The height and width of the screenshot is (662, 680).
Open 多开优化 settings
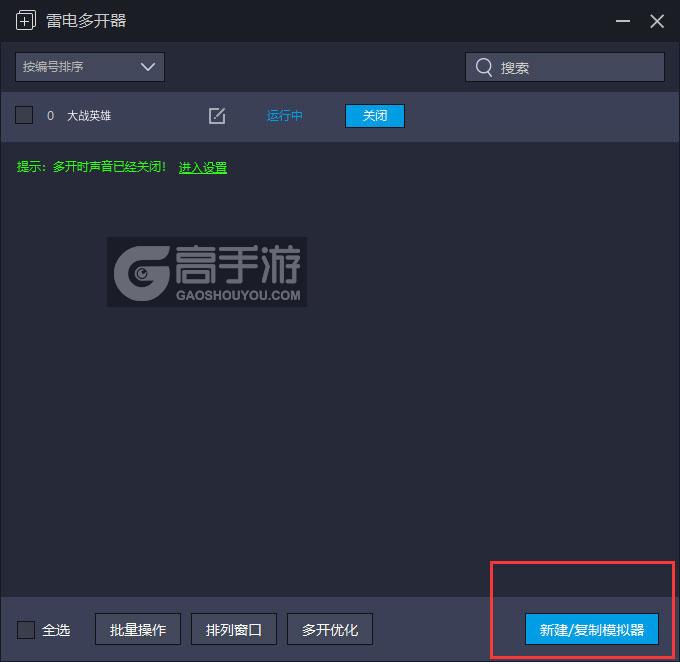pos(330,629)
